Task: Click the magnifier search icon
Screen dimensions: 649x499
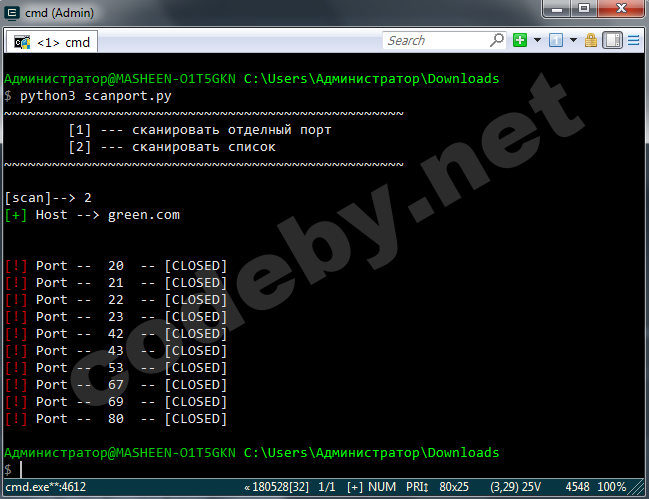Action: pos(497,40)
